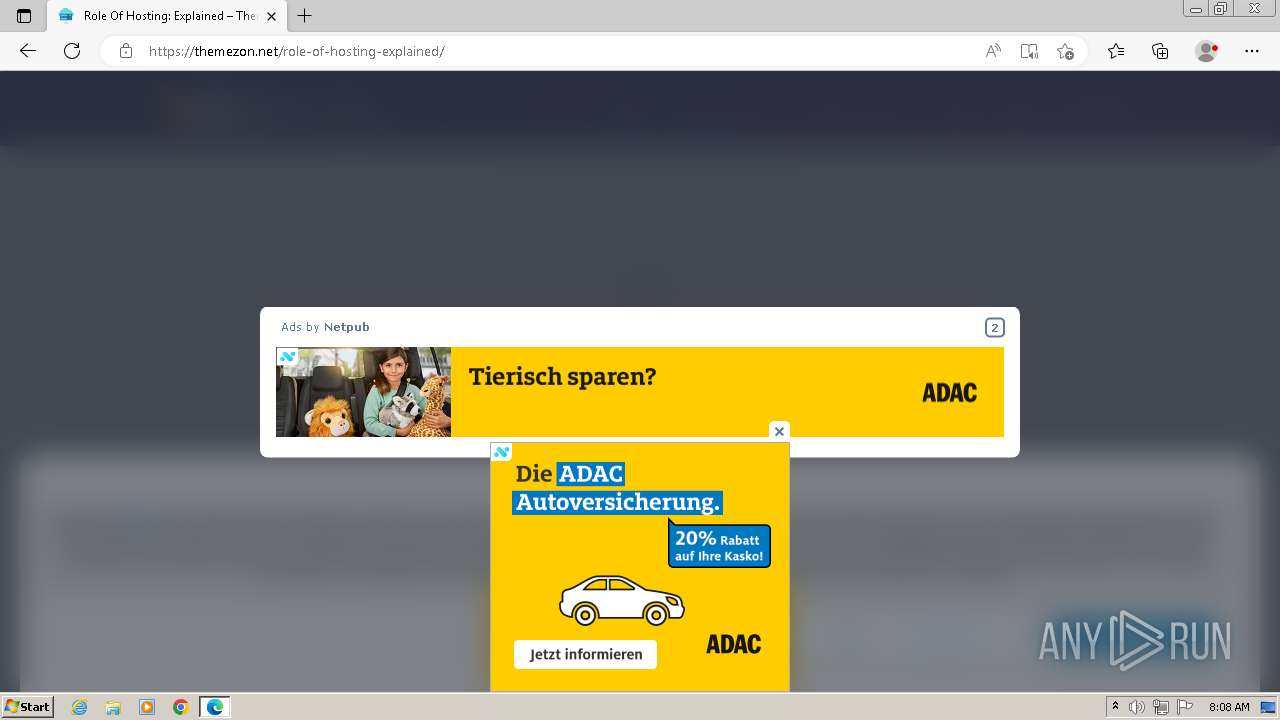Viewport: 1280px width, 720px height.
Task: View site info via the padlock icon
Action: (126, 51)
